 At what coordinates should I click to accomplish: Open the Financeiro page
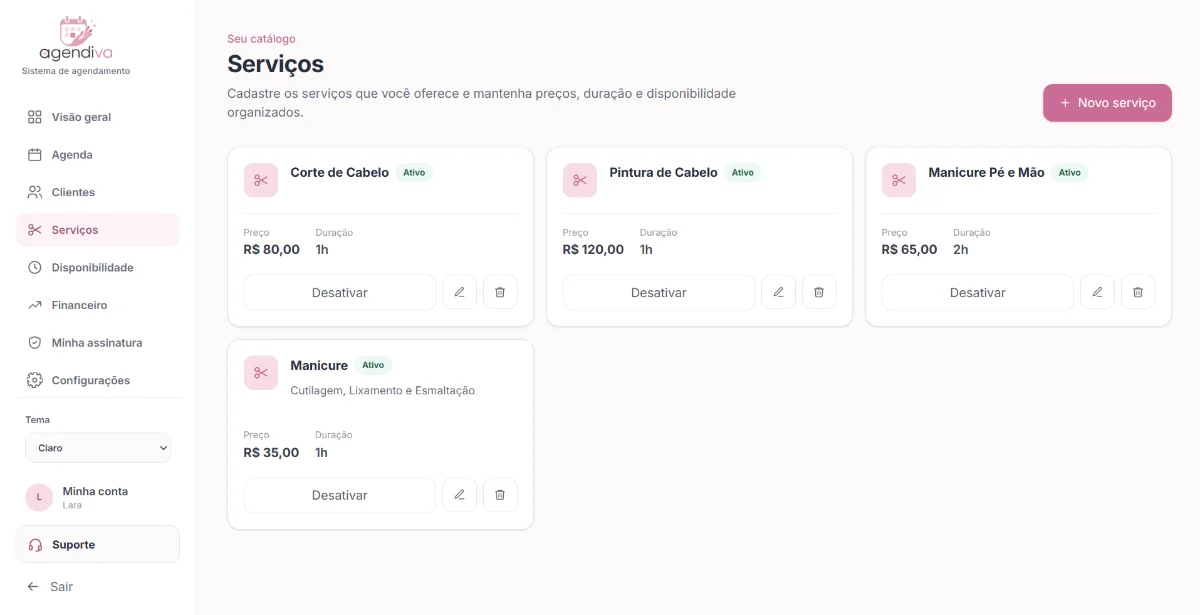pyautogui.click(x=98, y=305)
